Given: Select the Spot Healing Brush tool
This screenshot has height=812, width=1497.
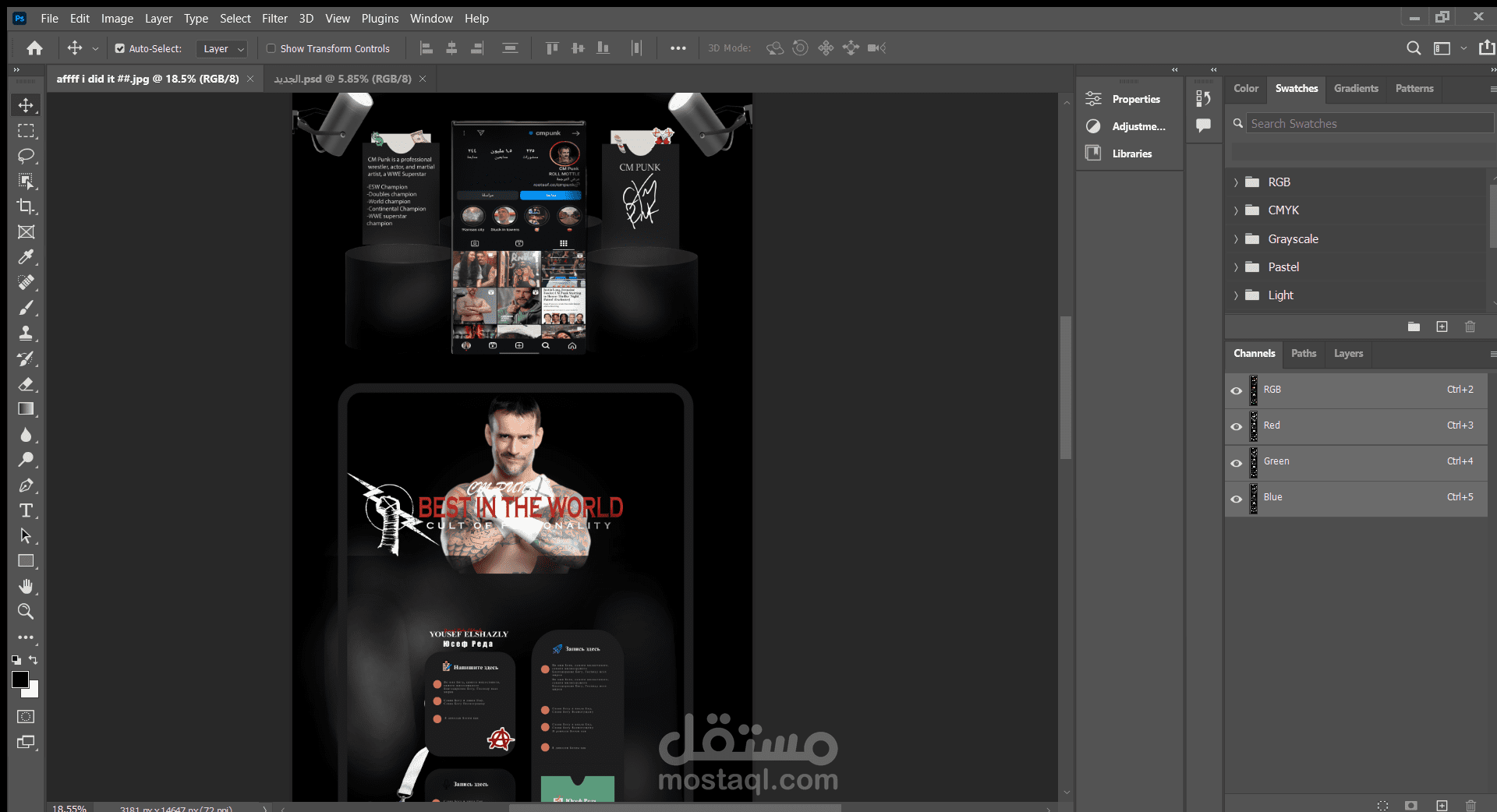Looking at the screenshot, I should [26, 282].
